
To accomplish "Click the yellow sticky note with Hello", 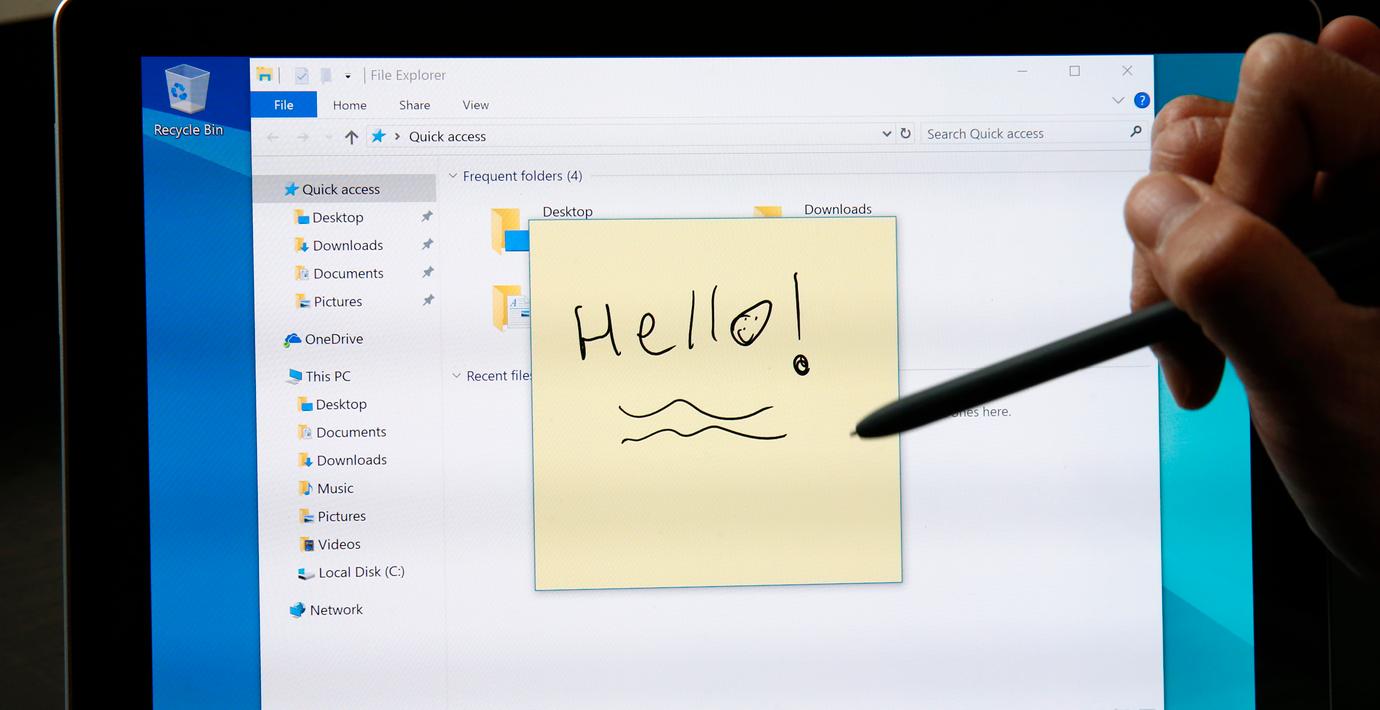I will tap(716, 480).
